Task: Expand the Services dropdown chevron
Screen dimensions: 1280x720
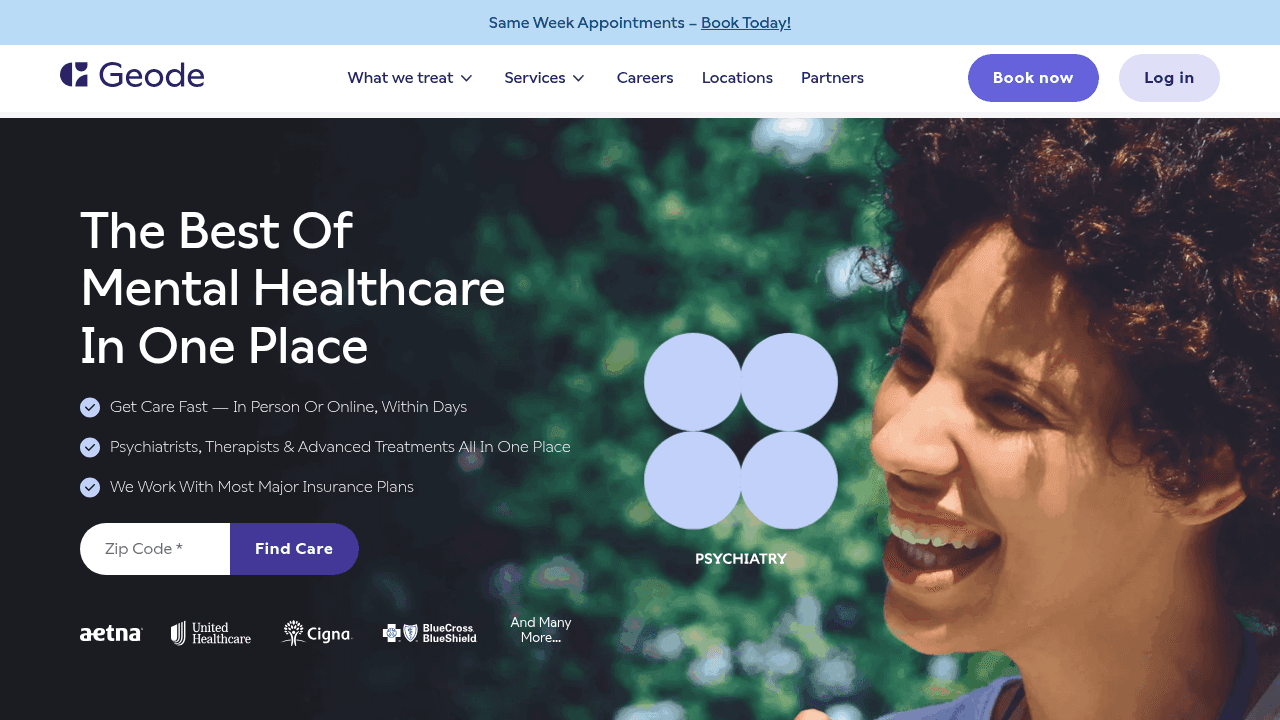Action: coord(578,78)
